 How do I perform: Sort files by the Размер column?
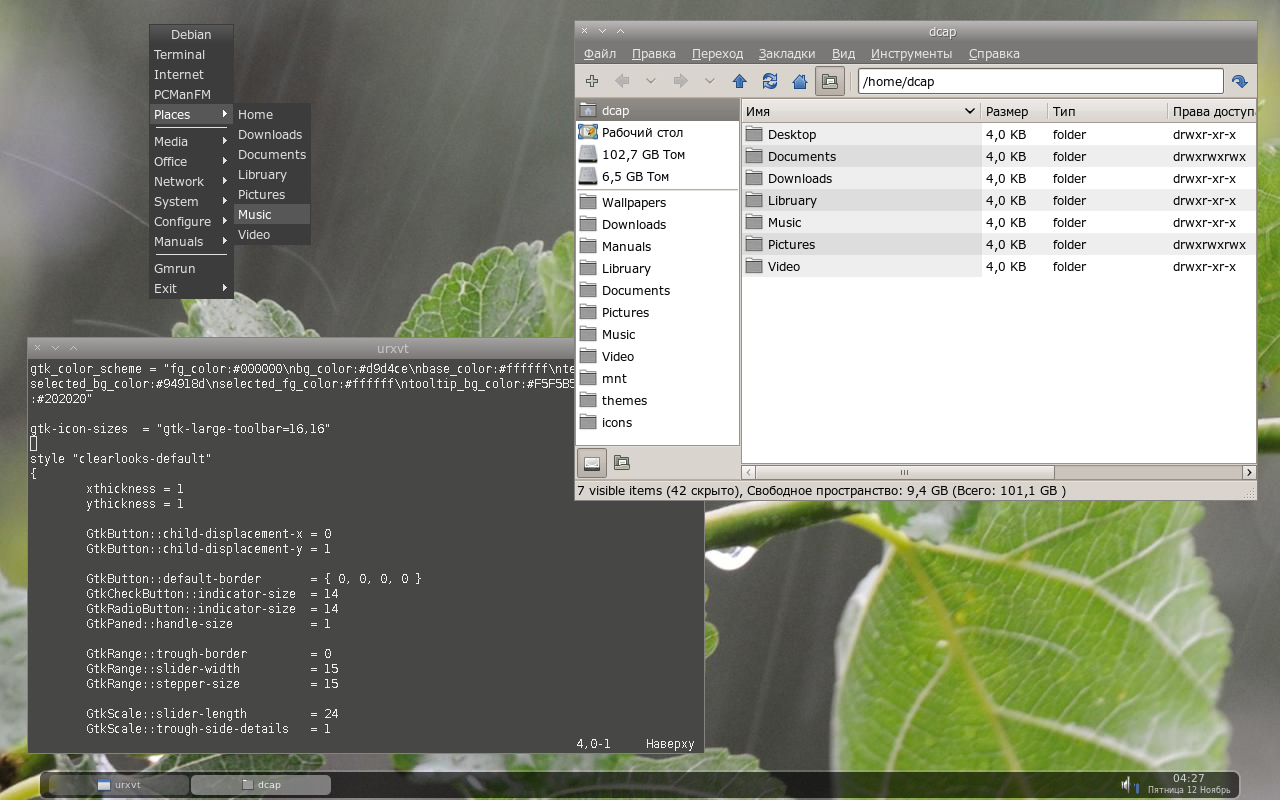coord(1014,111)
